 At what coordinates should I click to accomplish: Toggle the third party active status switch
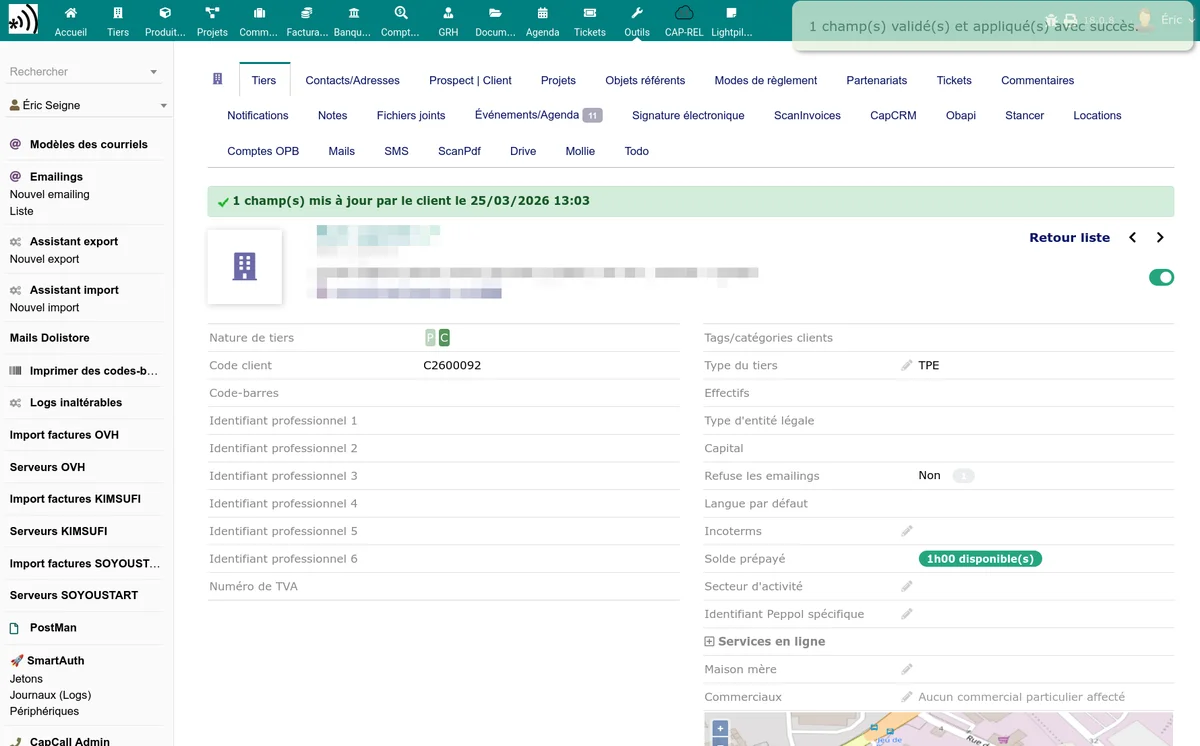(x=1161, y=277)
